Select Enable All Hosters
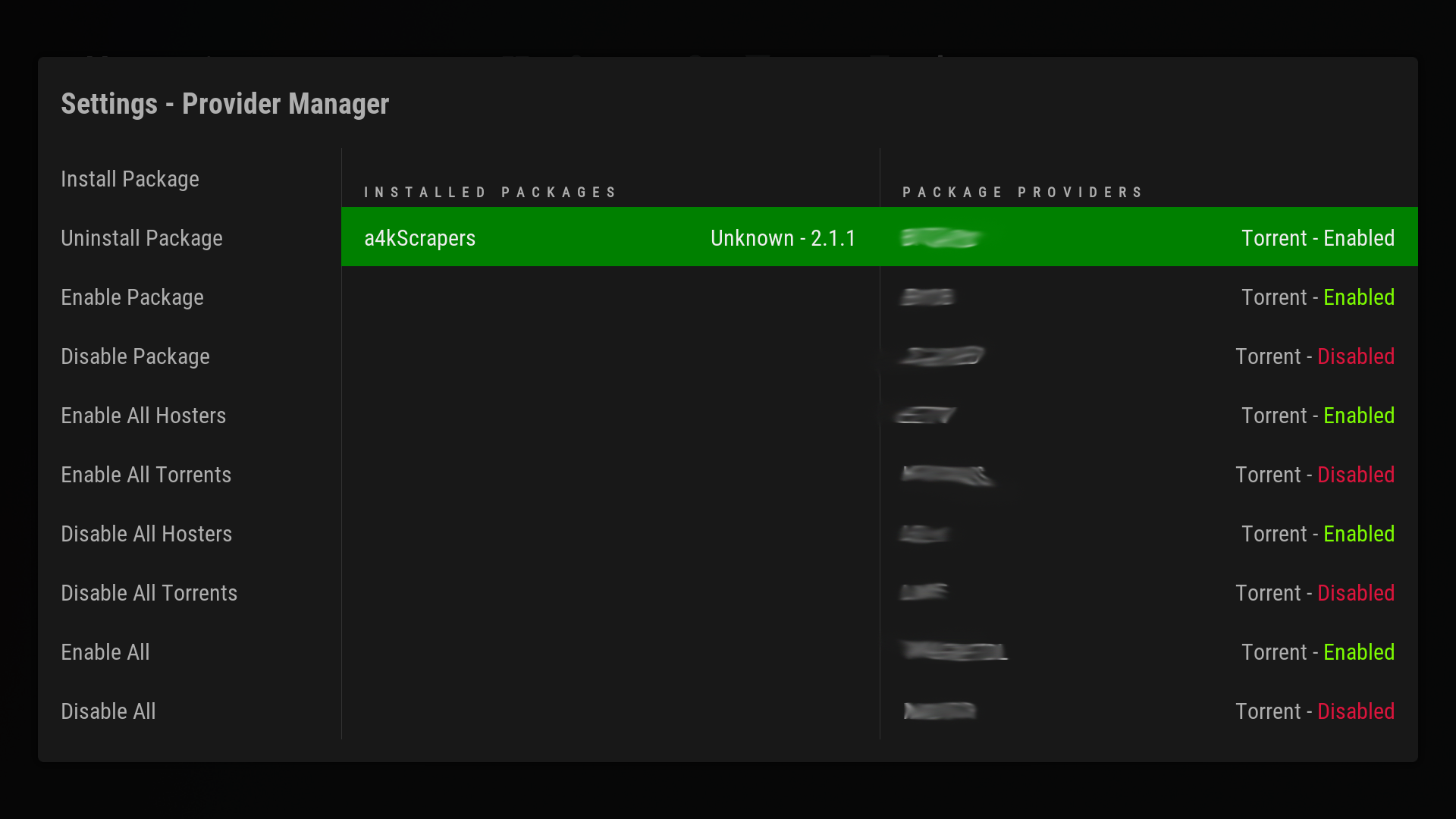Screen dimensions: 1456x819 143,416
